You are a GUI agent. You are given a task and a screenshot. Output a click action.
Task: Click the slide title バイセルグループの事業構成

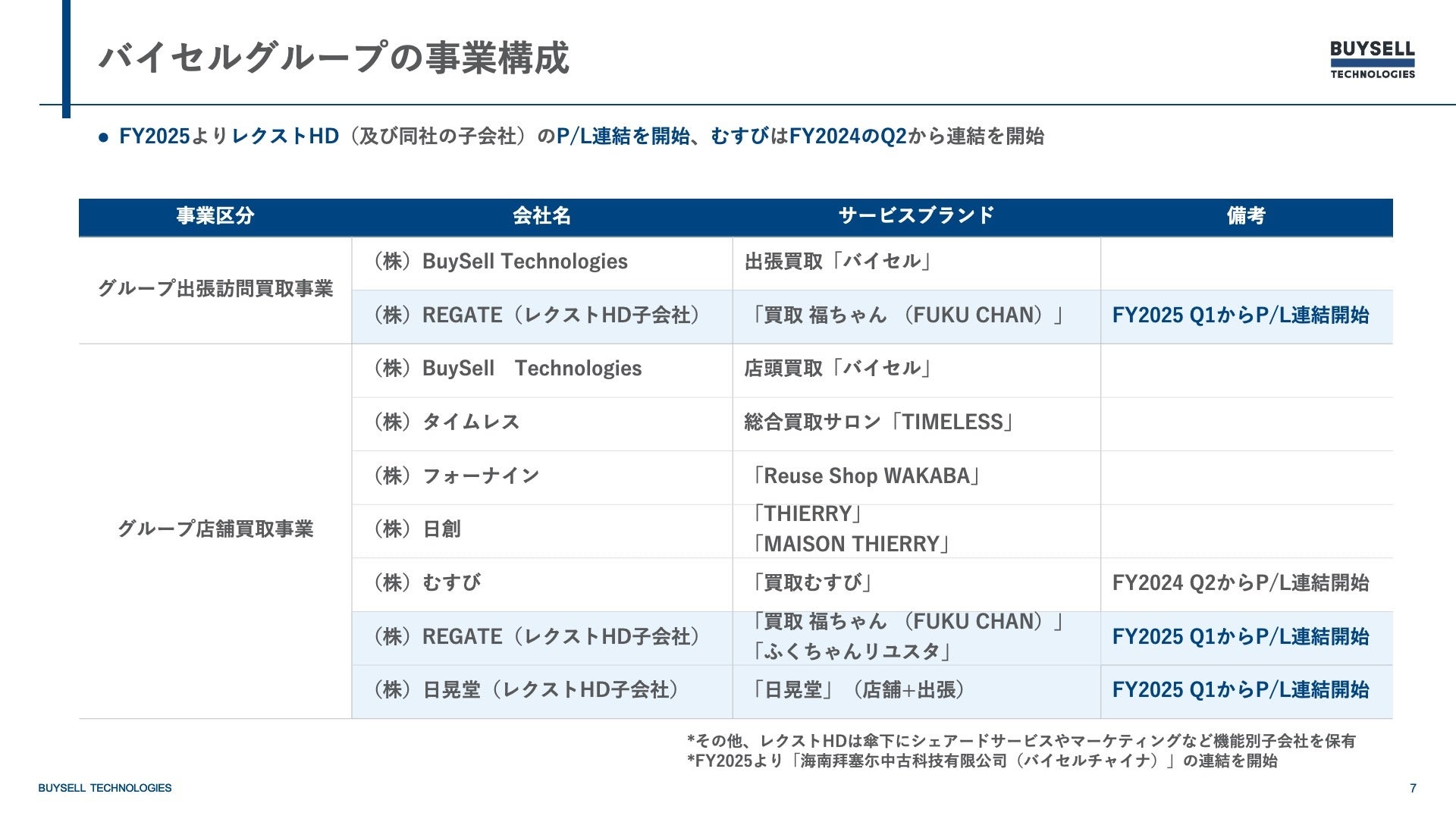[334, 58]
